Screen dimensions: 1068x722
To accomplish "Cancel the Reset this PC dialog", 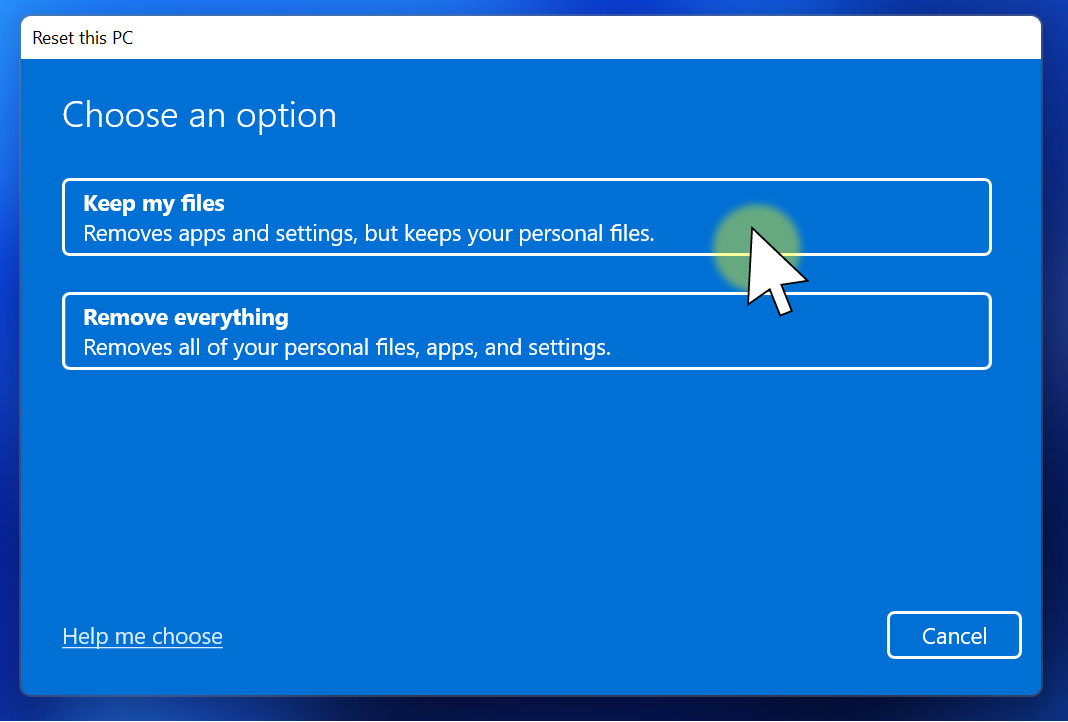I will click(x=954, y=635).
